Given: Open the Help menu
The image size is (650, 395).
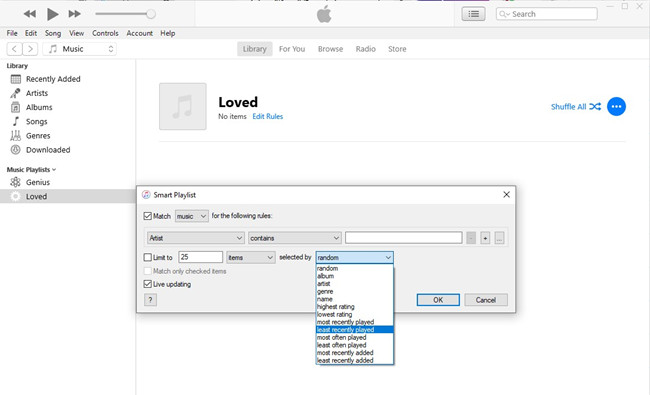Looking at the screenshot, I should pyautogui.click(x=167, y=33).
